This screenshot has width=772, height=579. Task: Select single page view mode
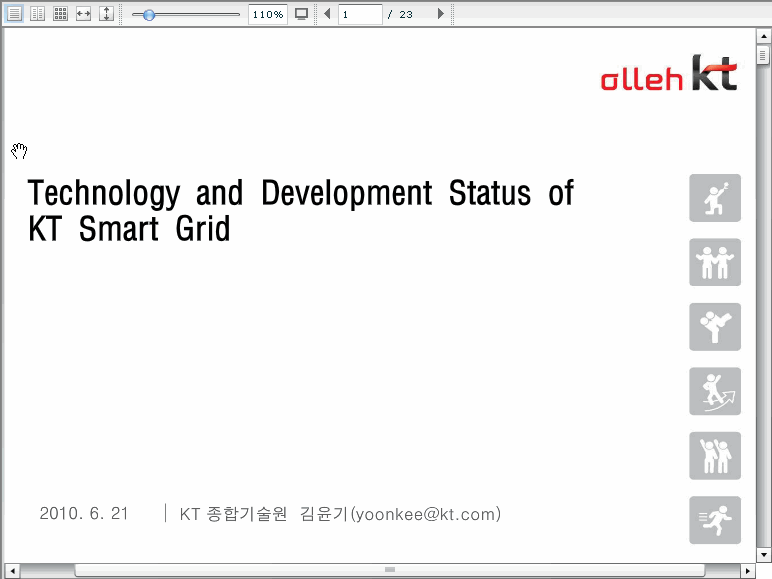14,14
